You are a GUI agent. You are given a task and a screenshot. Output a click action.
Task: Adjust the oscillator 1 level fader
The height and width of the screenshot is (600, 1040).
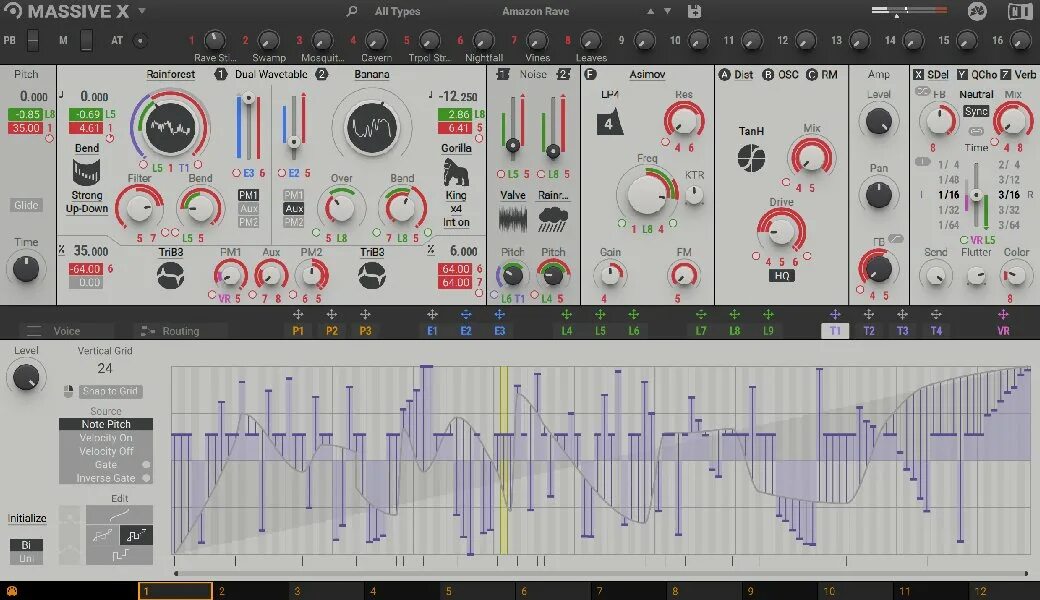point(249,98)
